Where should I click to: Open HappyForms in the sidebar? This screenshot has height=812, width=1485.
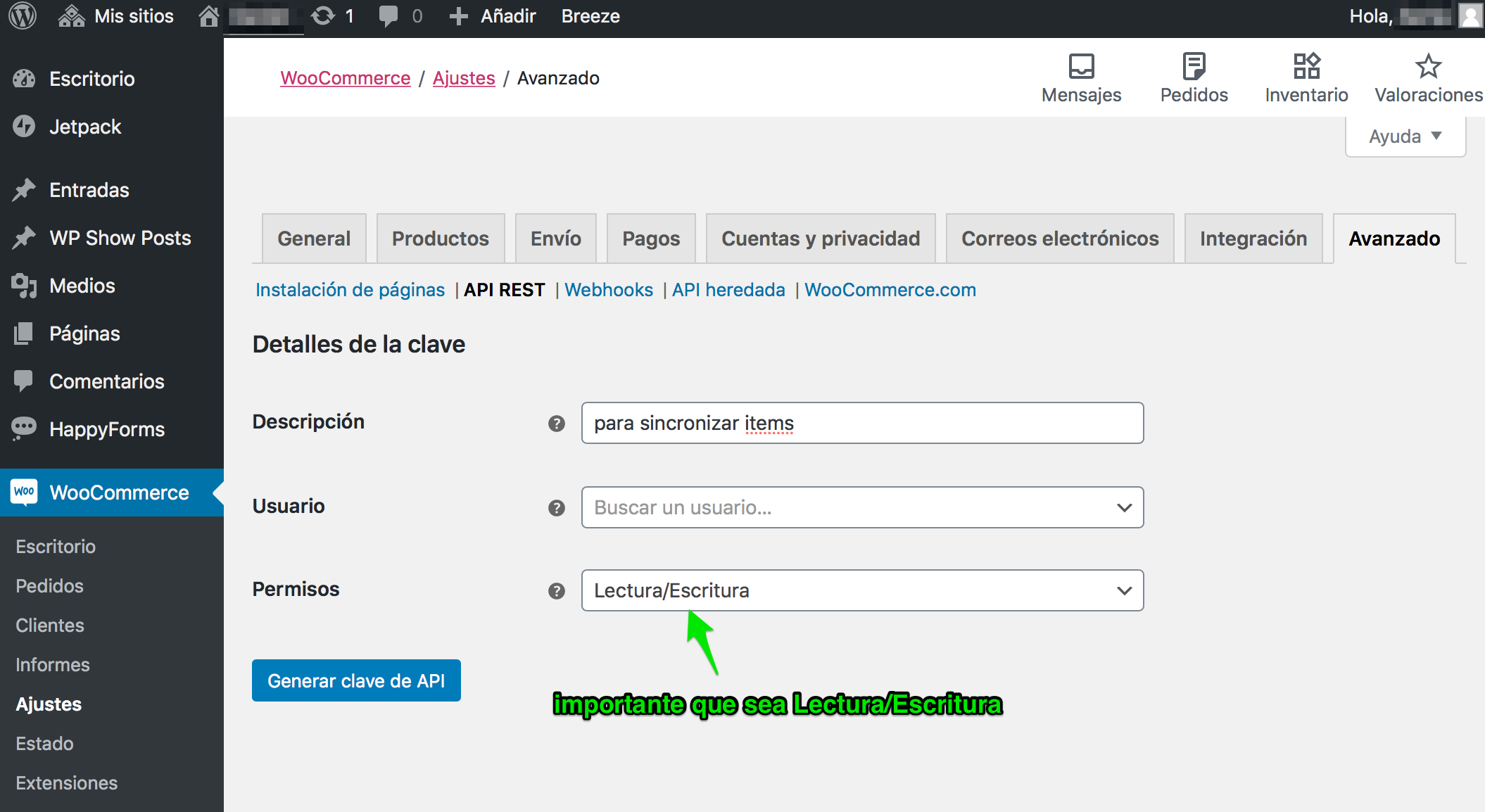[107, 429]
